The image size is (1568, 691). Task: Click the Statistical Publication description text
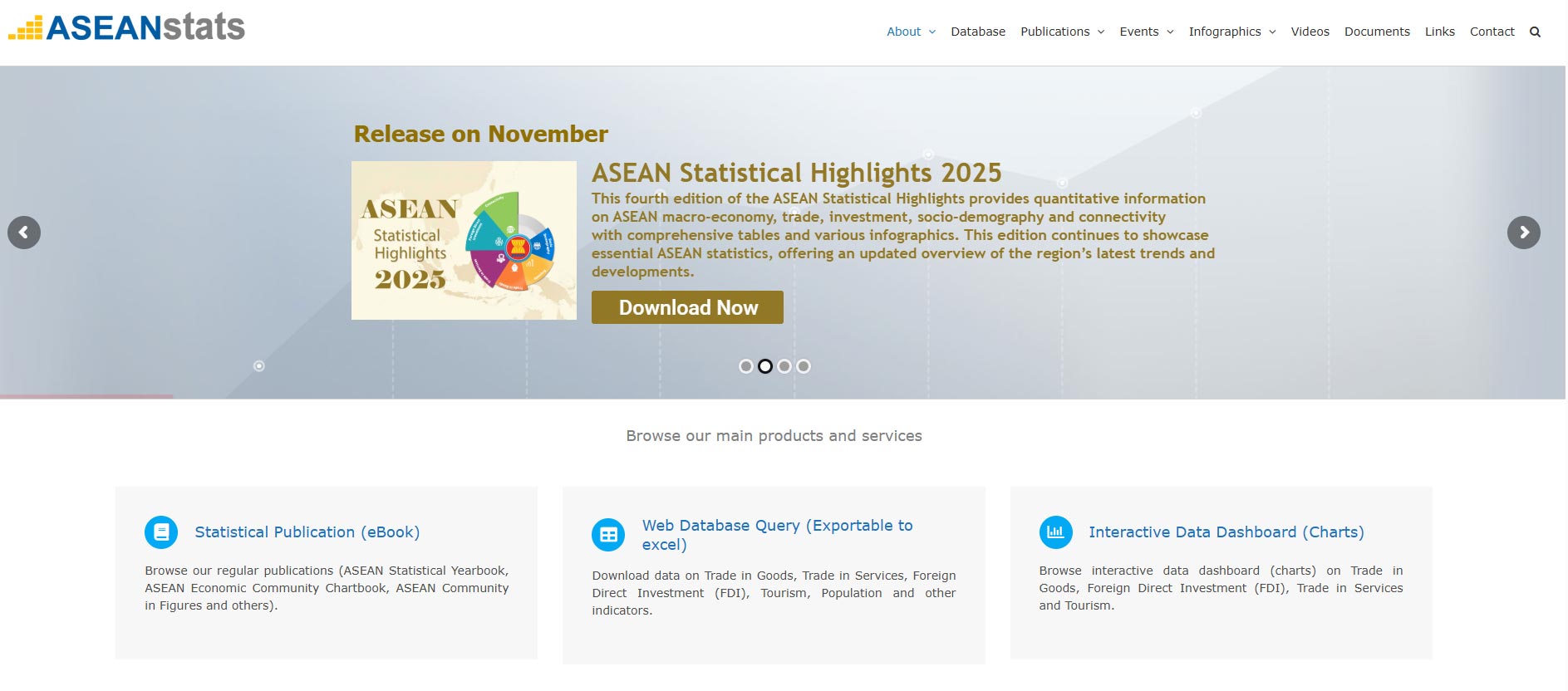(327, 588)
